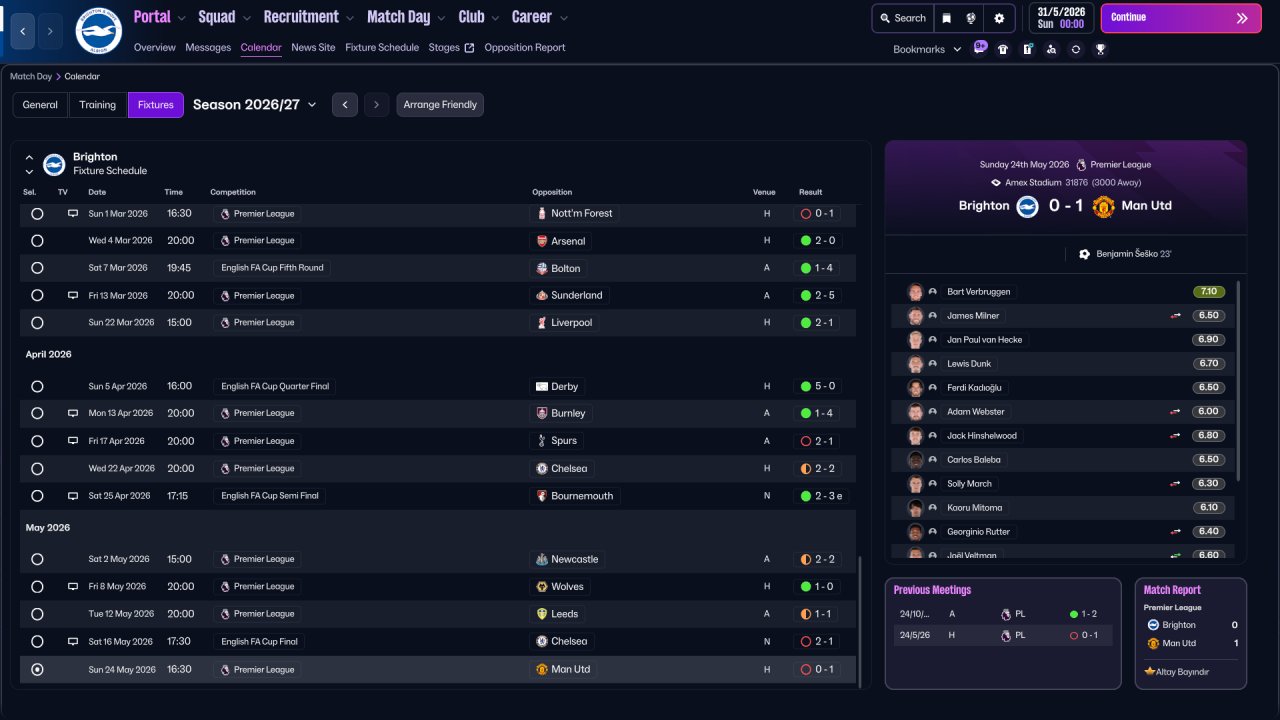Select the Leeds fixture radio button
The image size is (1280, 720).
click(37, 614)
